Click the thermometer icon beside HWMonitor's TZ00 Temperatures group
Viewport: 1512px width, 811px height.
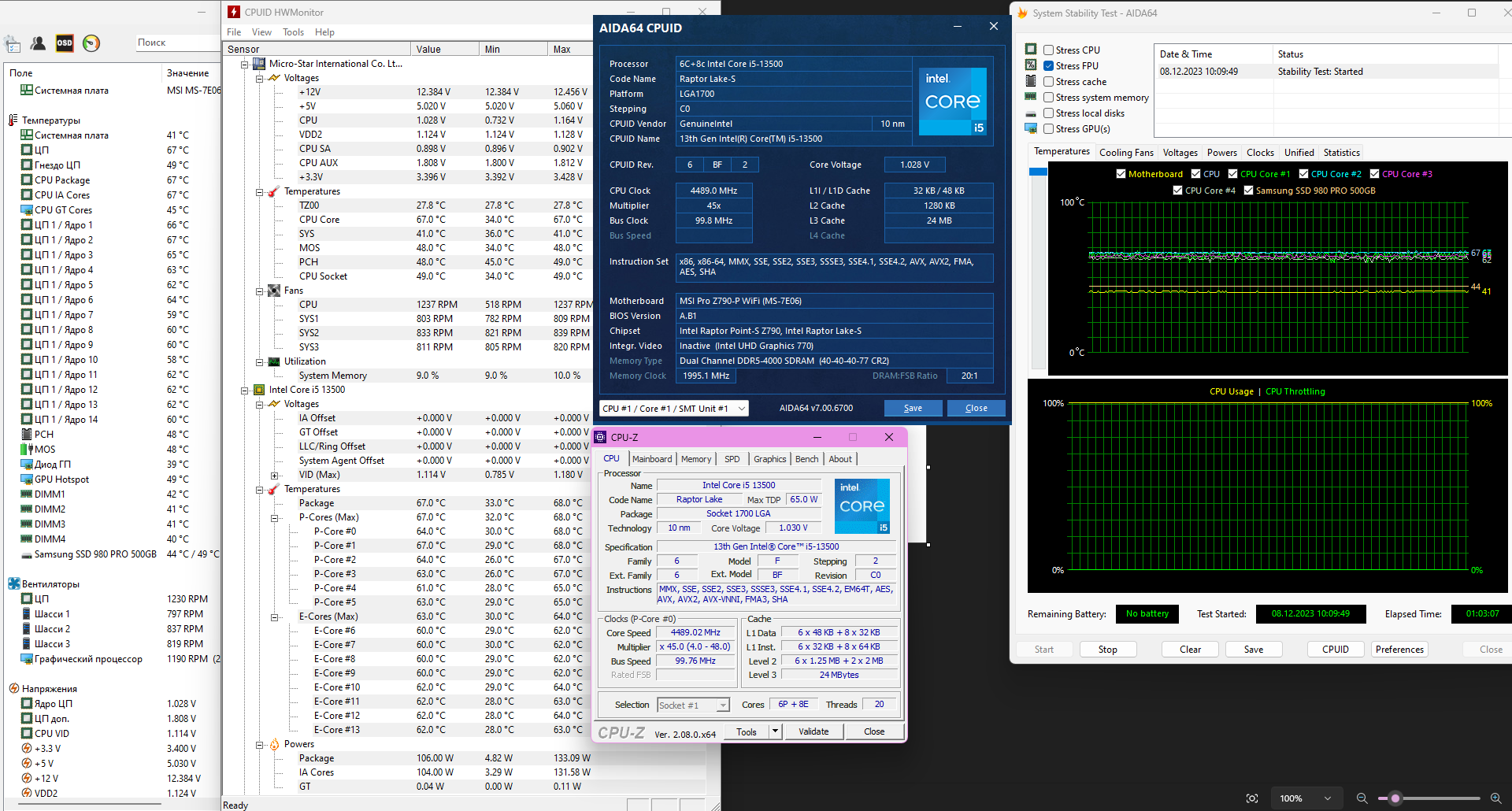point(273,191)
